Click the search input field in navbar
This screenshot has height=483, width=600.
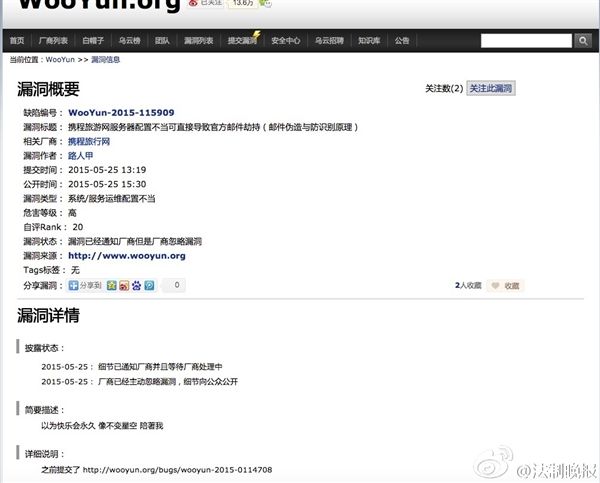(x=526, y=41)
